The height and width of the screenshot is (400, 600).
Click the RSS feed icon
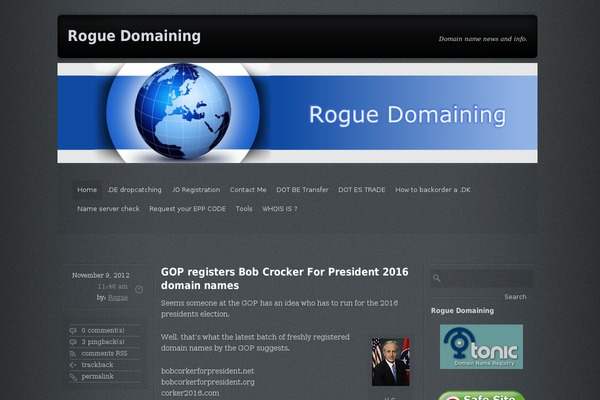pos(73,353)
